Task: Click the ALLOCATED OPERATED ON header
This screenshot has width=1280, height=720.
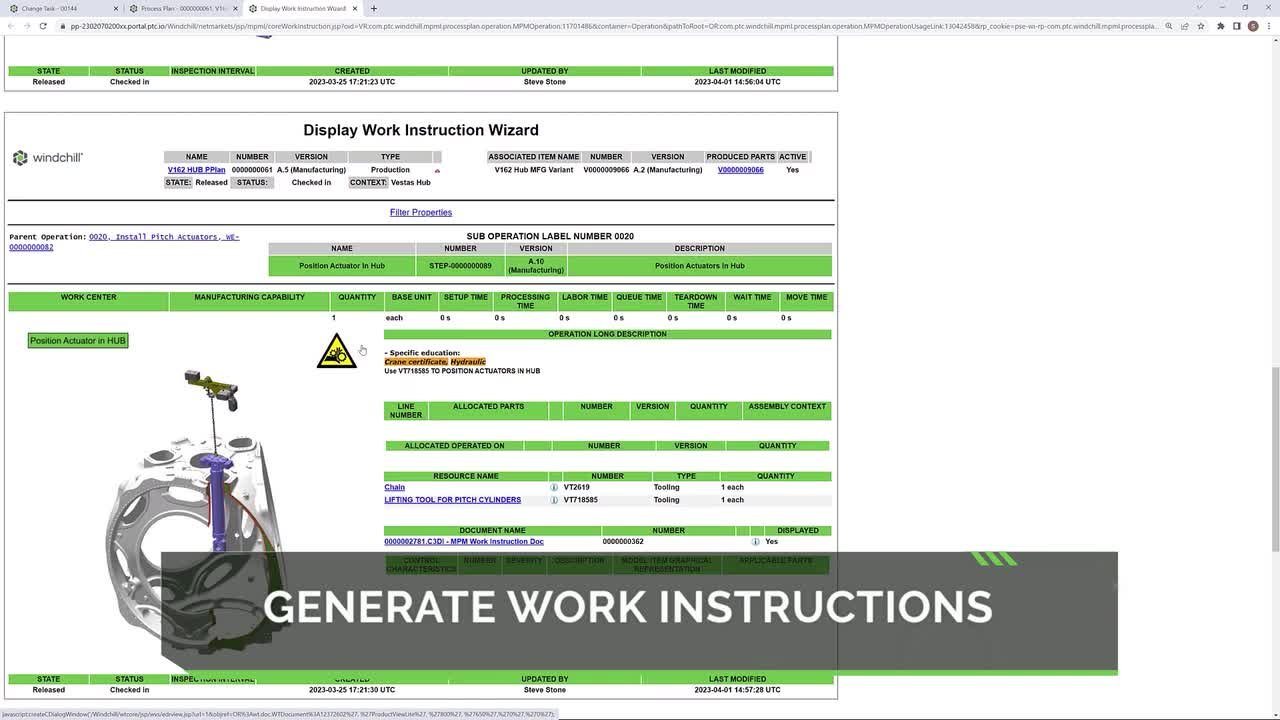Action: click(454, 446)
